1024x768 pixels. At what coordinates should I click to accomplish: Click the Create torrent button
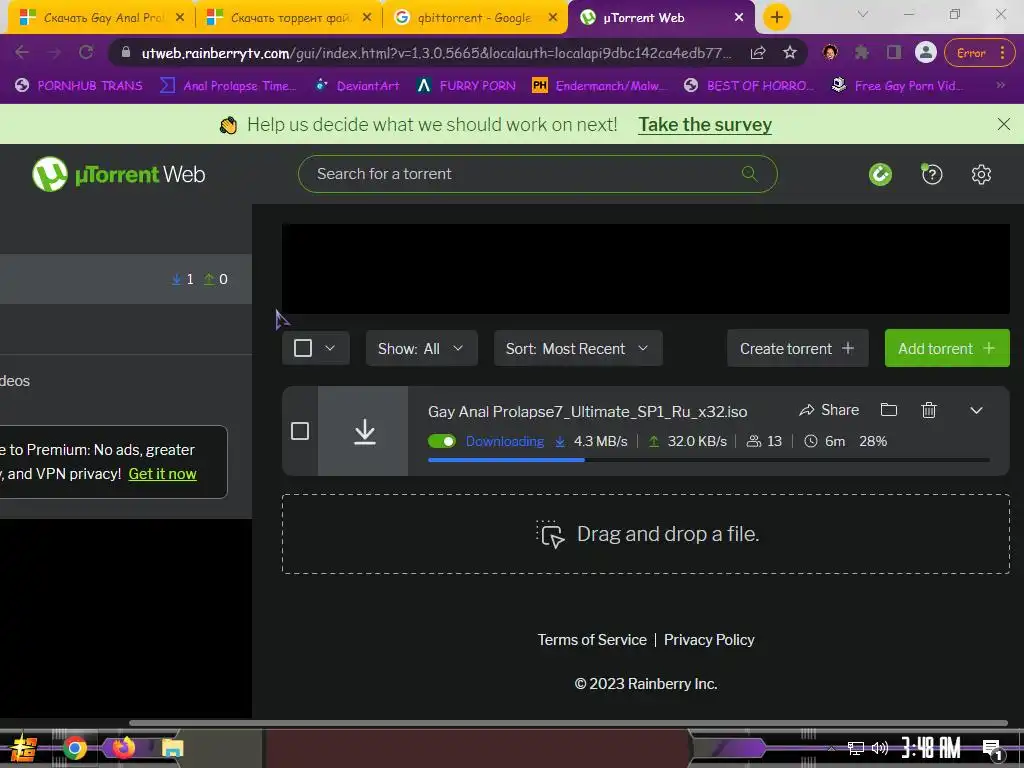pos(797,349)
